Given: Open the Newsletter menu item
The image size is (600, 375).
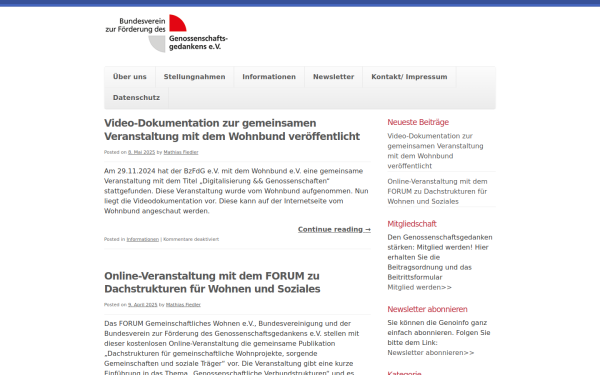Looking at the screenshot, I should pos(334,77).
